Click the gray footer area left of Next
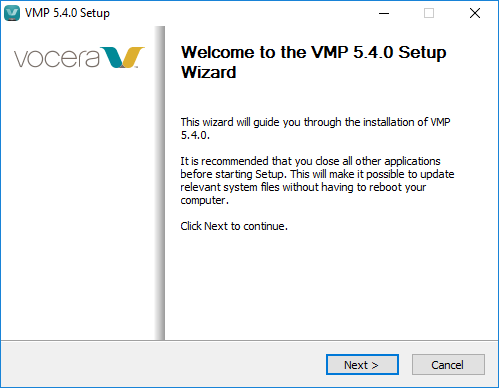Screen dimensions: 499x388 click(163, 364)
